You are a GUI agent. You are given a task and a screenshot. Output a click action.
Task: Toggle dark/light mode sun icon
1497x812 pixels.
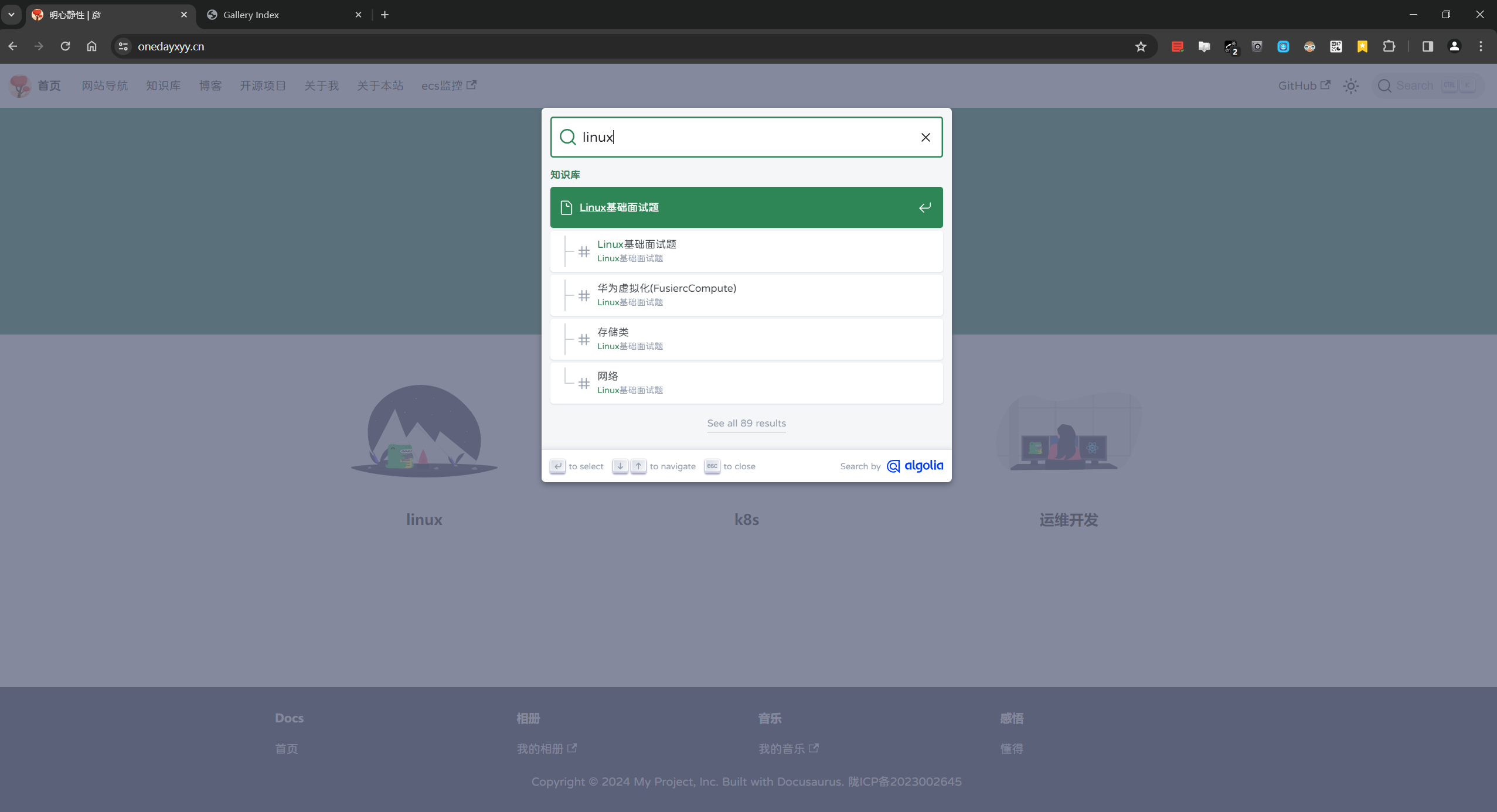pos(1350,86)
